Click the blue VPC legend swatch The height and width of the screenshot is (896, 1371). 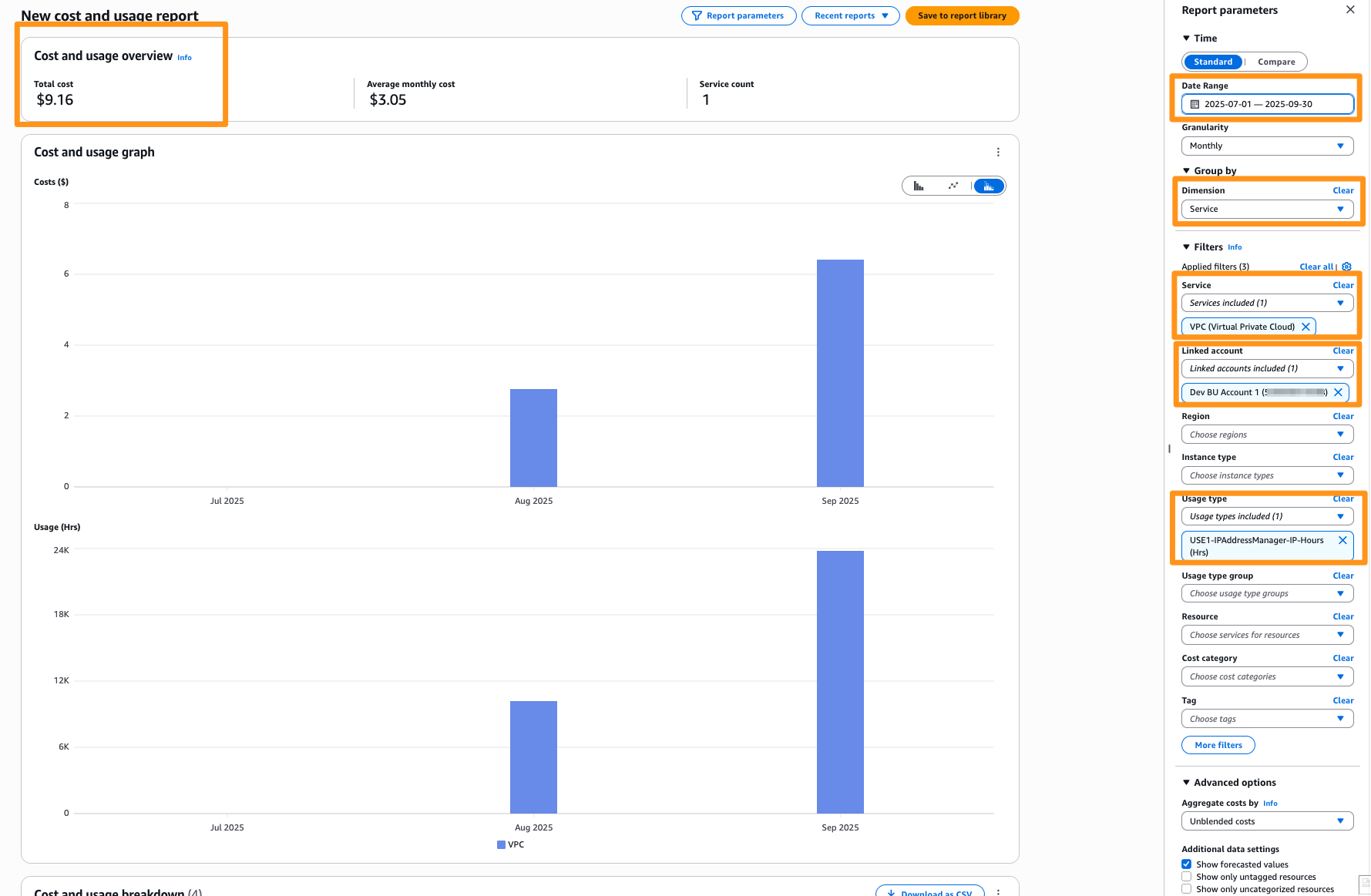point(500,844)
